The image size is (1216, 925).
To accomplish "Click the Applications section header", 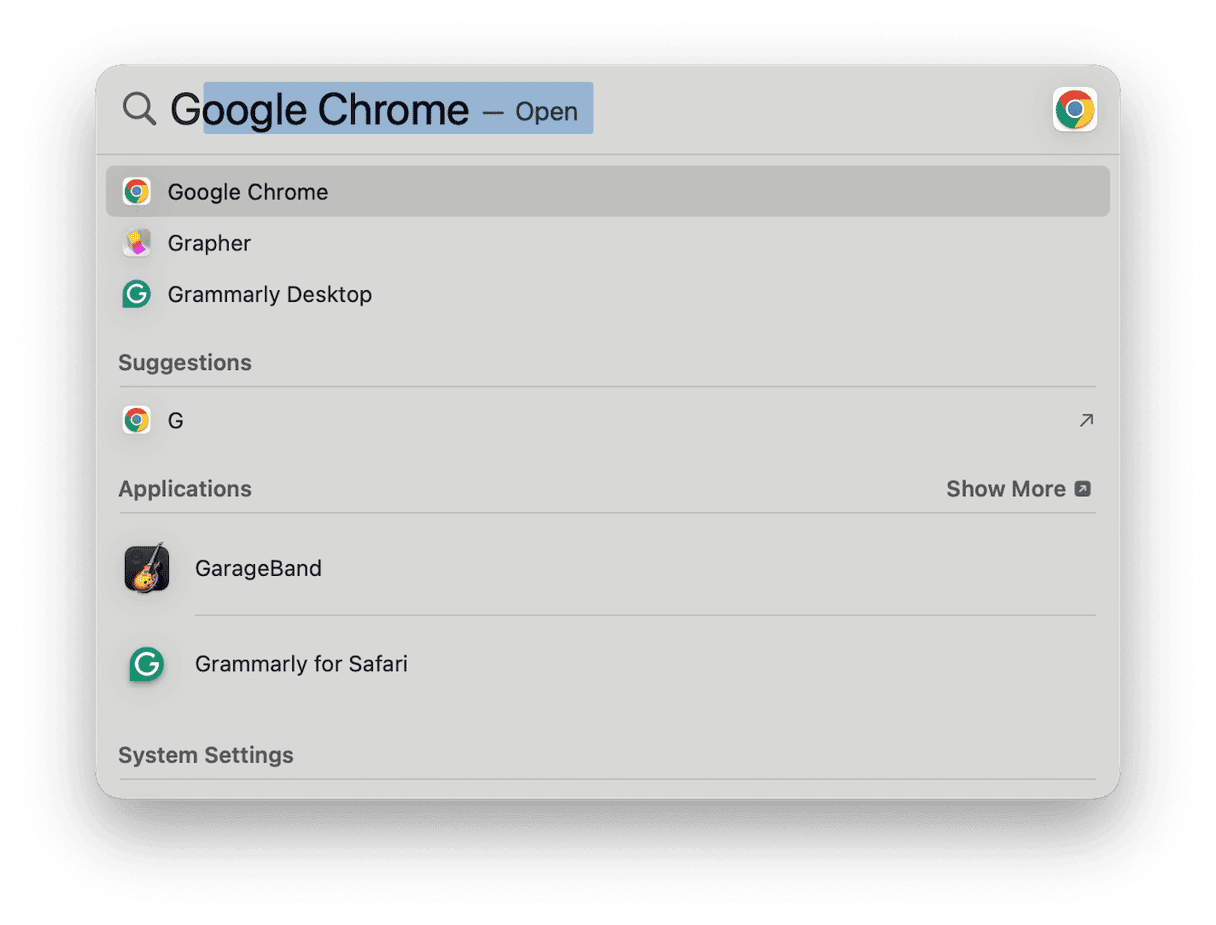I will point(185,488).
